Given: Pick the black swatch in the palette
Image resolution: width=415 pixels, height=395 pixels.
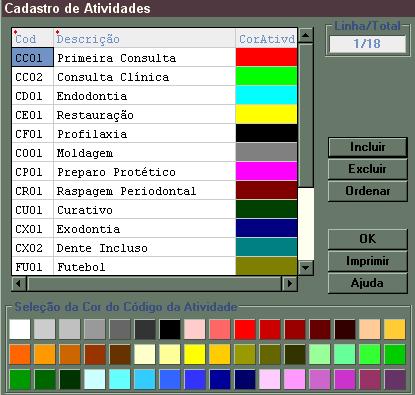Looking at the screenshot, I should [x=170, y=329].
